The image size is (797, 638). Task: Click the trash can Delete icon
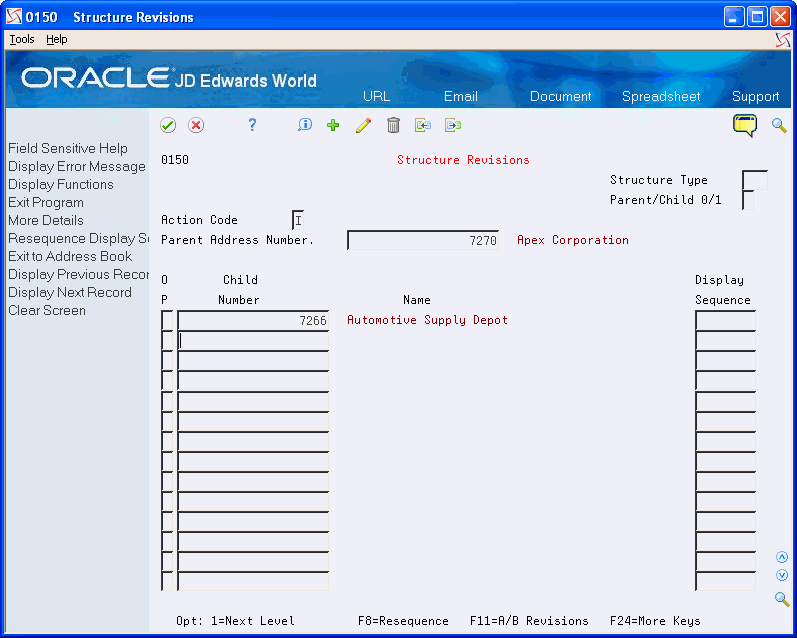393,125
